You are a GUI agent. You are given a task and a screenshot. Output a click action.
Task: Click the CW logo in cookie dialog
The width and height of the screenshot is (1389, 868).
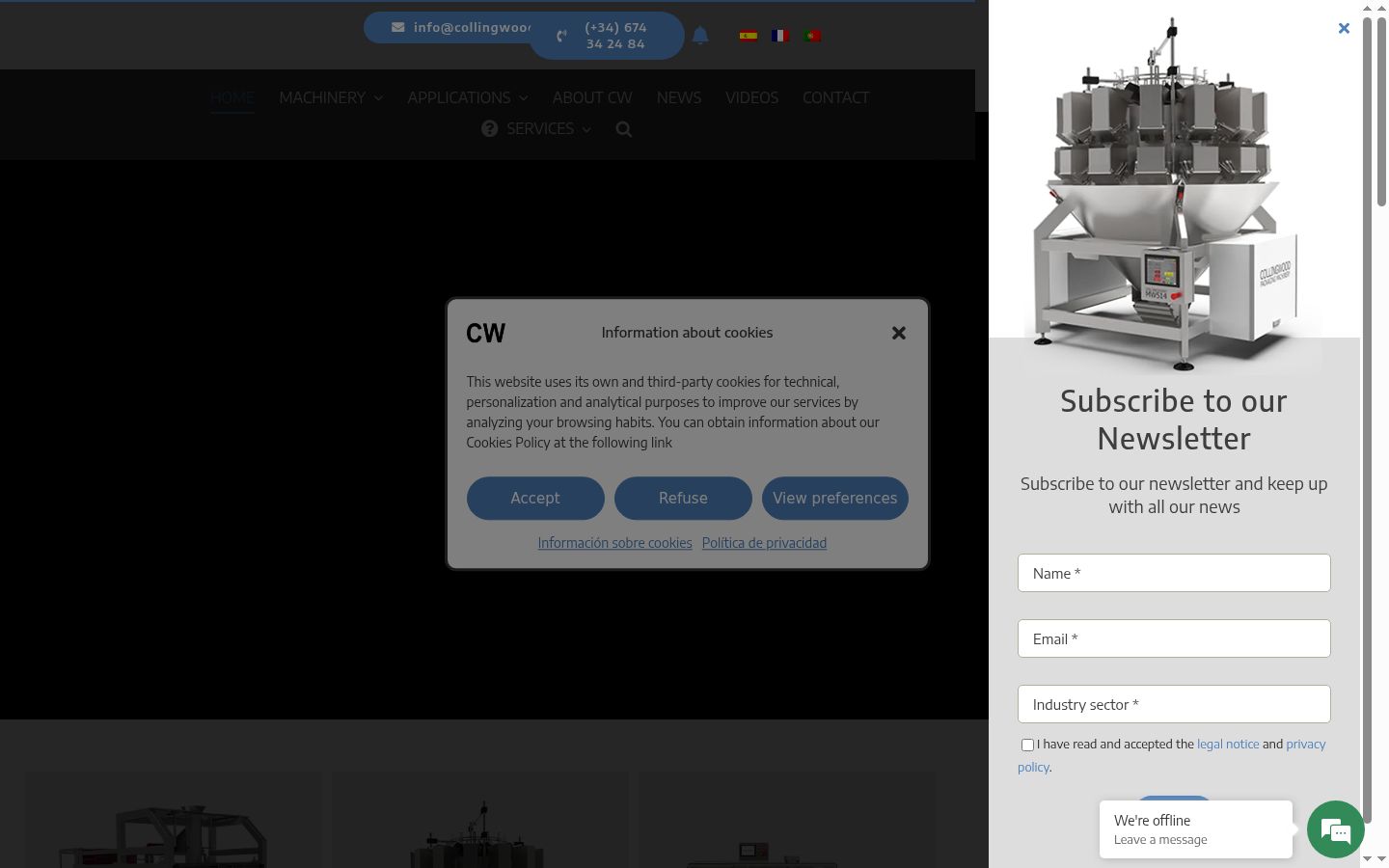(485, 333)
